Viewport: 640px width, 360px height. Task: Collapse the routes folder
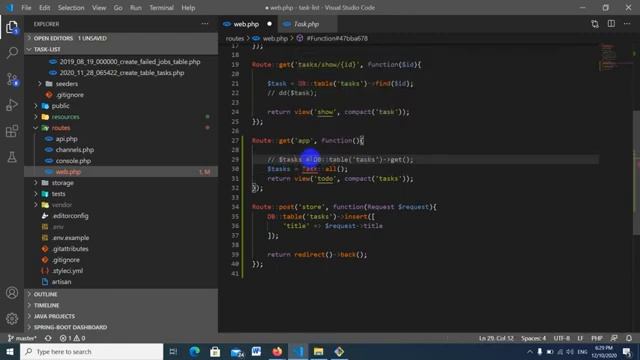61,128
